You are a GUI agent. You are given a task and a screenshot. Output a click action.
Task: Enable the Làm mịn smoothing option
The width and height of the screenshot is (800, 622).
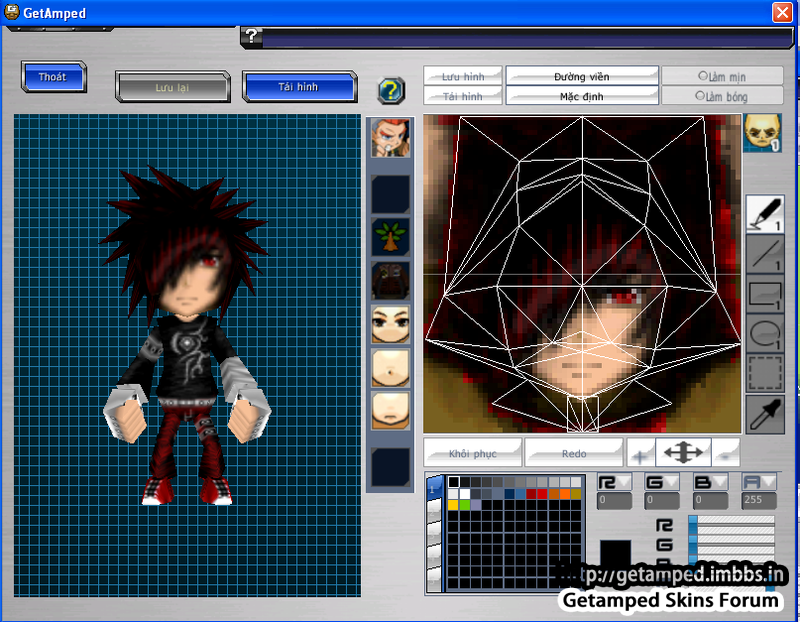coord(722,76)
